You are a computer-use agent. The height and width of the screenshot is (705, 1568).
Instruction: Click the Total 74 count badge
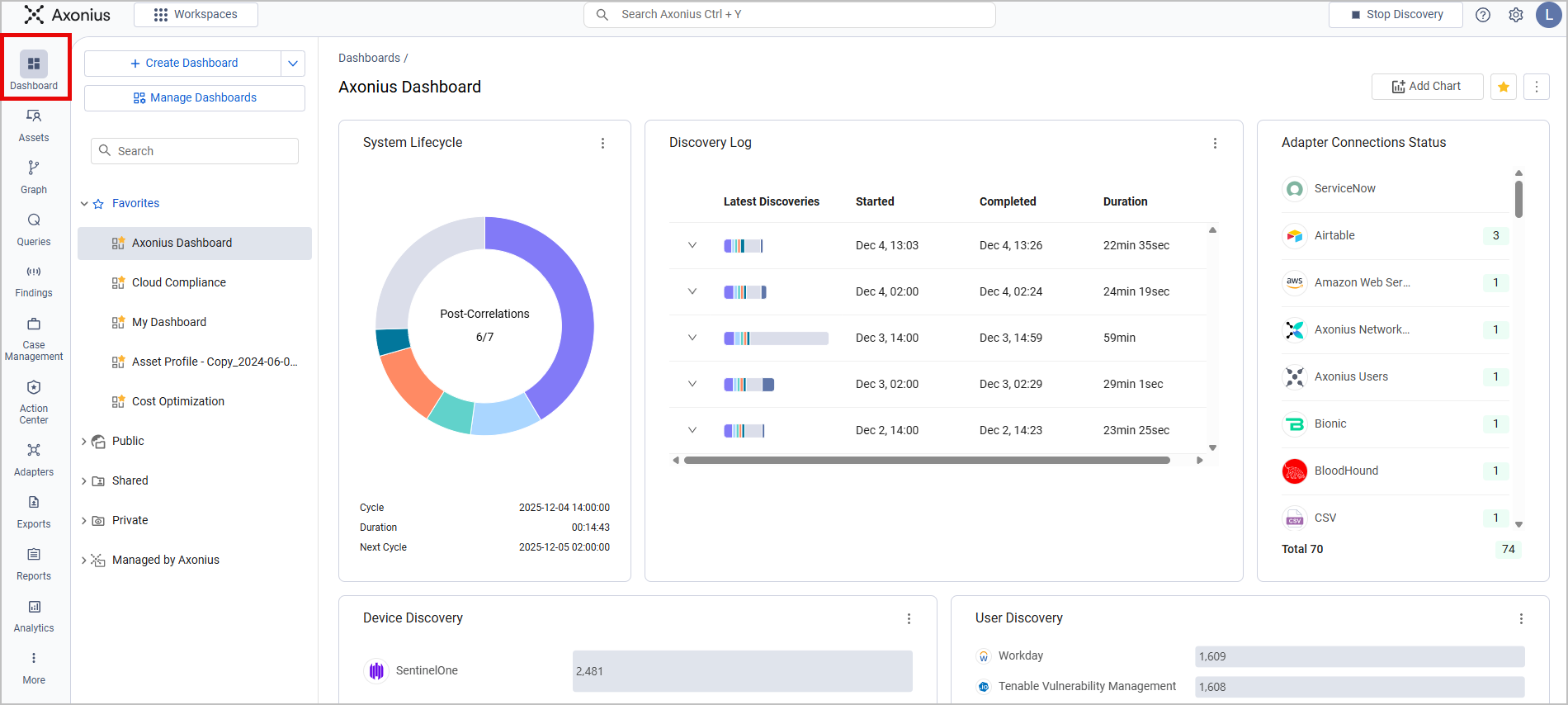click(x=1508, y=550)
